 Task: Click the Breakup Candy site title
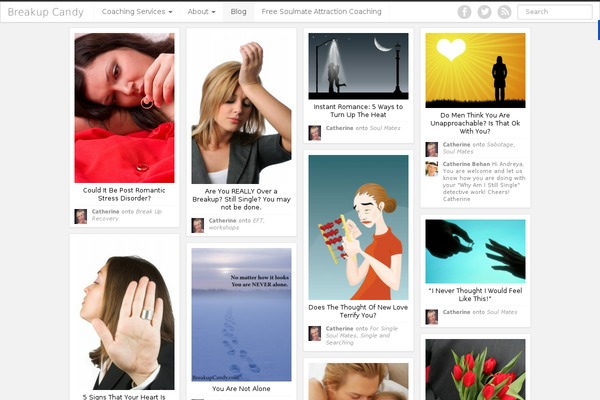(46, 12)
